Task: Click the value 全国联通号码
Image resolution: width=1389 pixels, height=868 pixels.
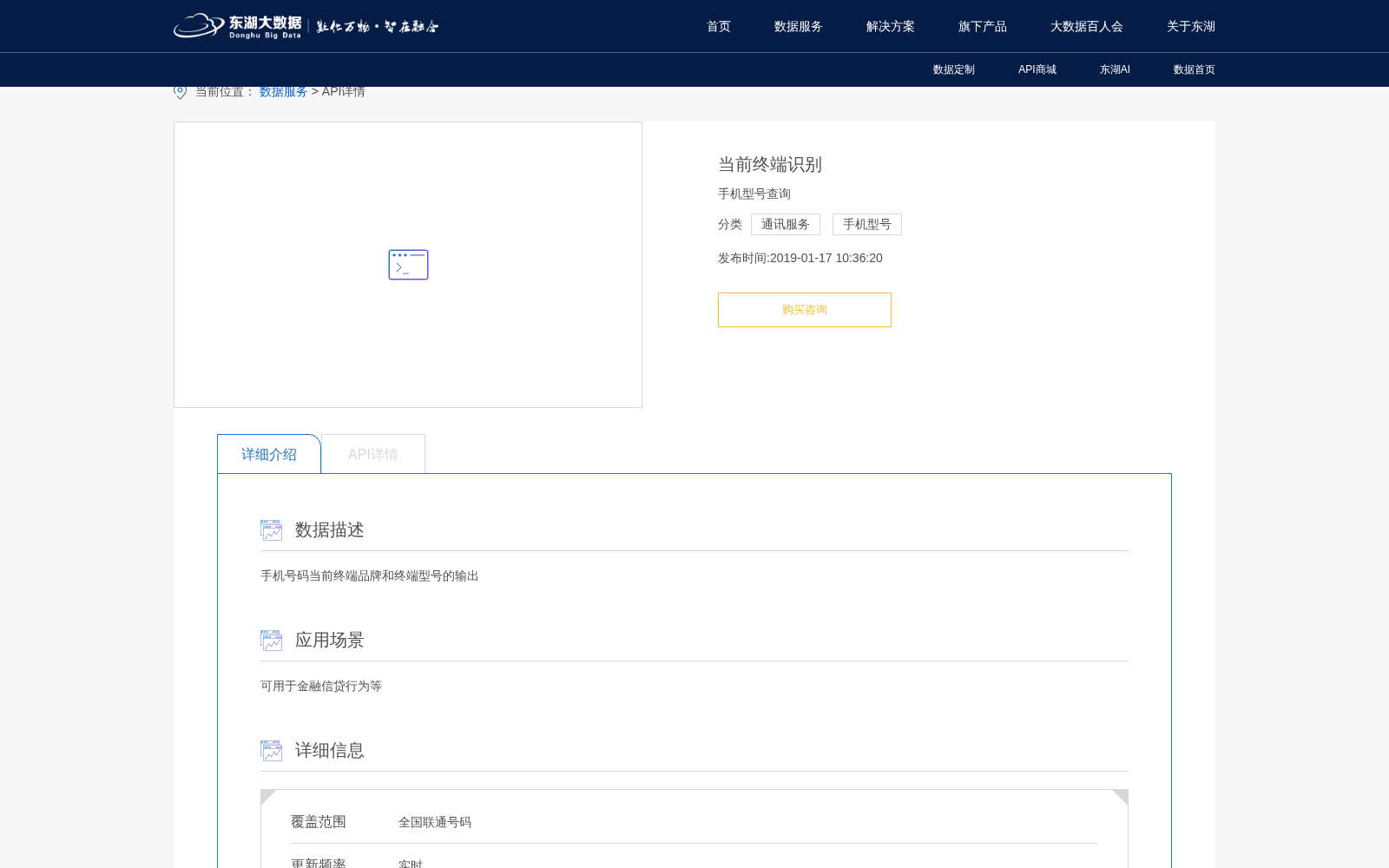Action: 435,822
